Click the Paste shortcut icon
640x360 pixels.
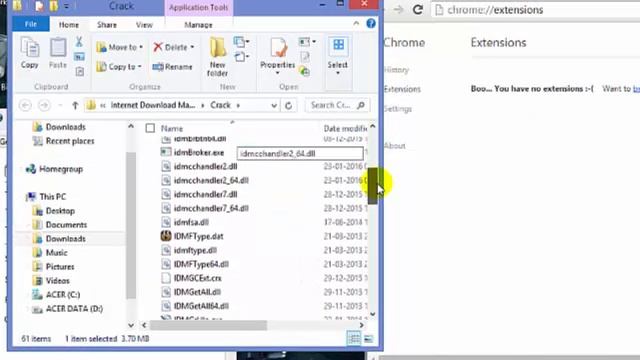coord(80,72)
